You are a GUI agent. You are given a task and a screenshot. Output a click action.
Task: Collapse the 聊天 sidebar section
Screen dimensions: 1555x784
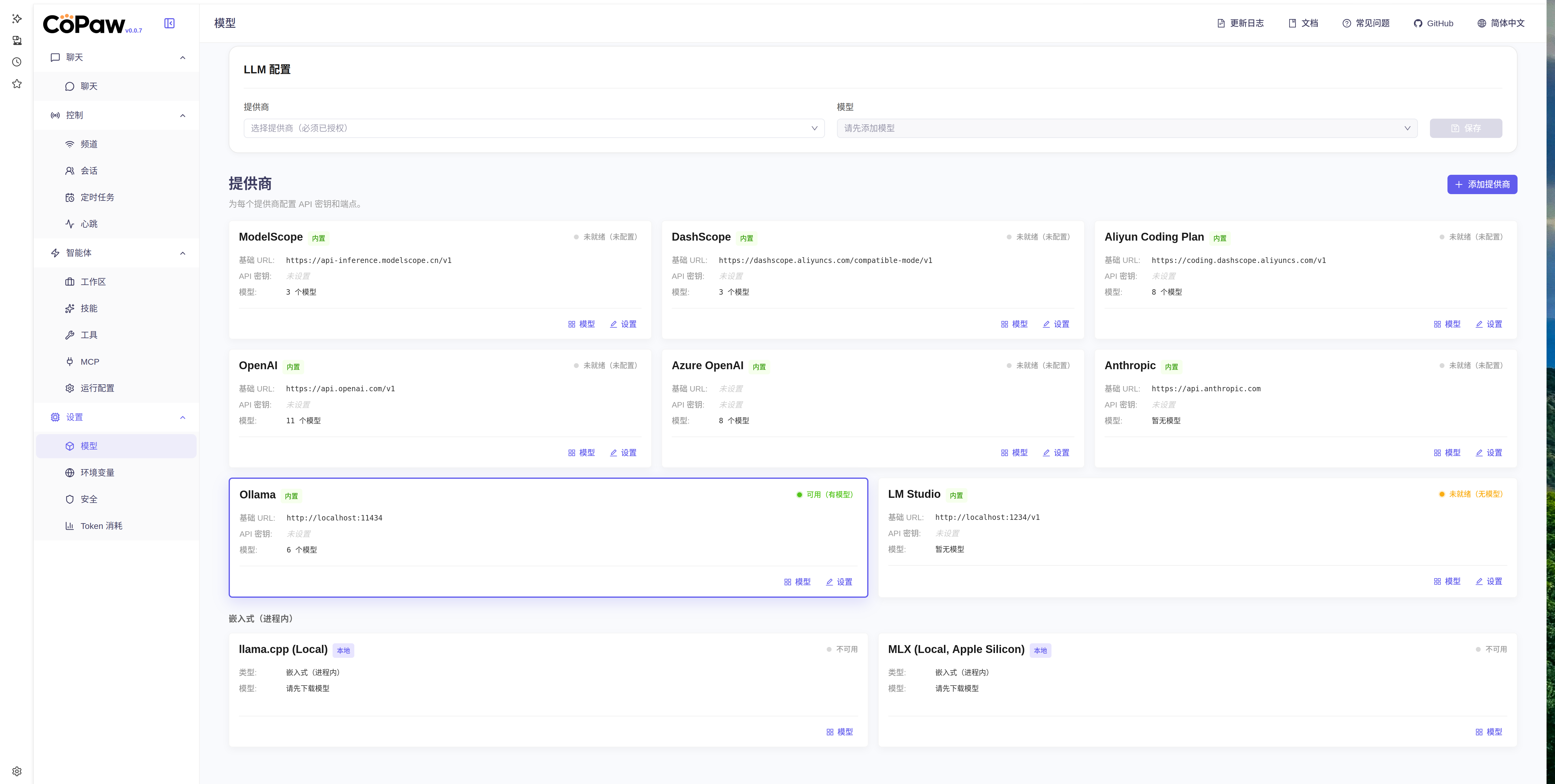(182, 57)
